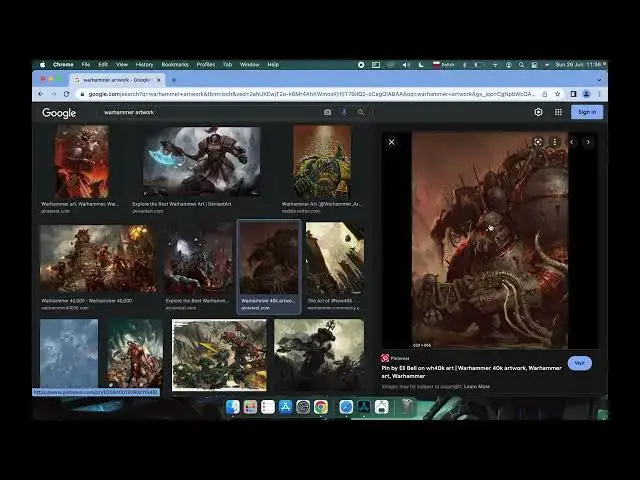The width and height of the screenshot is (640, 480).
Task: Open Reminders from the dock
Action: (268, 407)
